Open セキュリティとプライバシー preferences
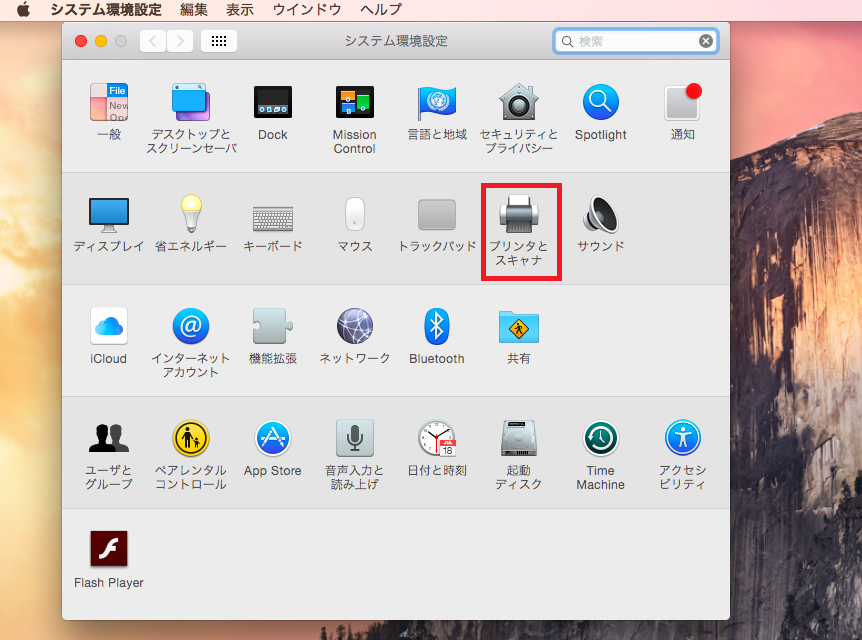The width and height of the screenshot is (862, 640). [518, 103]
